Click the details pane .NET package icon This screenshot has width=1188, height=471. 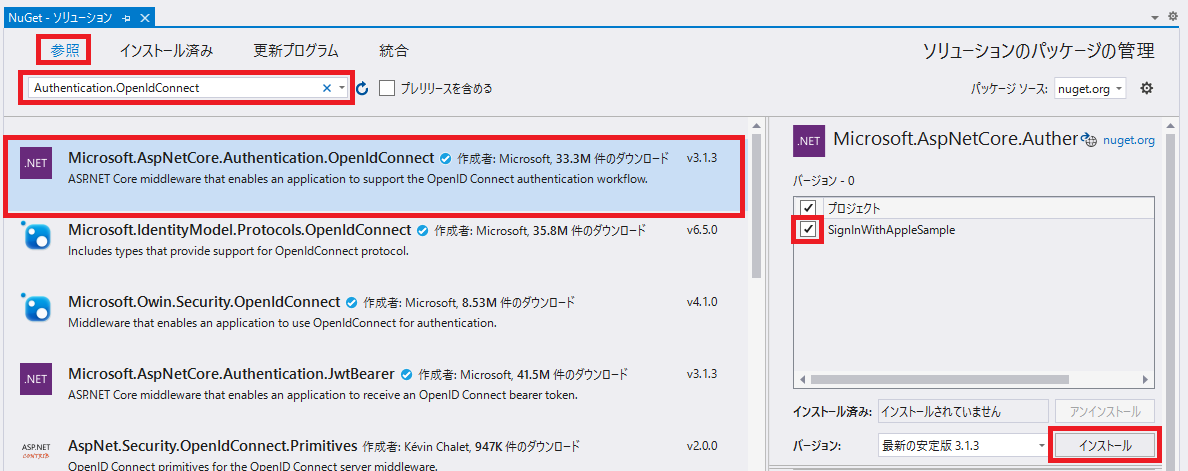coord(808,141)
